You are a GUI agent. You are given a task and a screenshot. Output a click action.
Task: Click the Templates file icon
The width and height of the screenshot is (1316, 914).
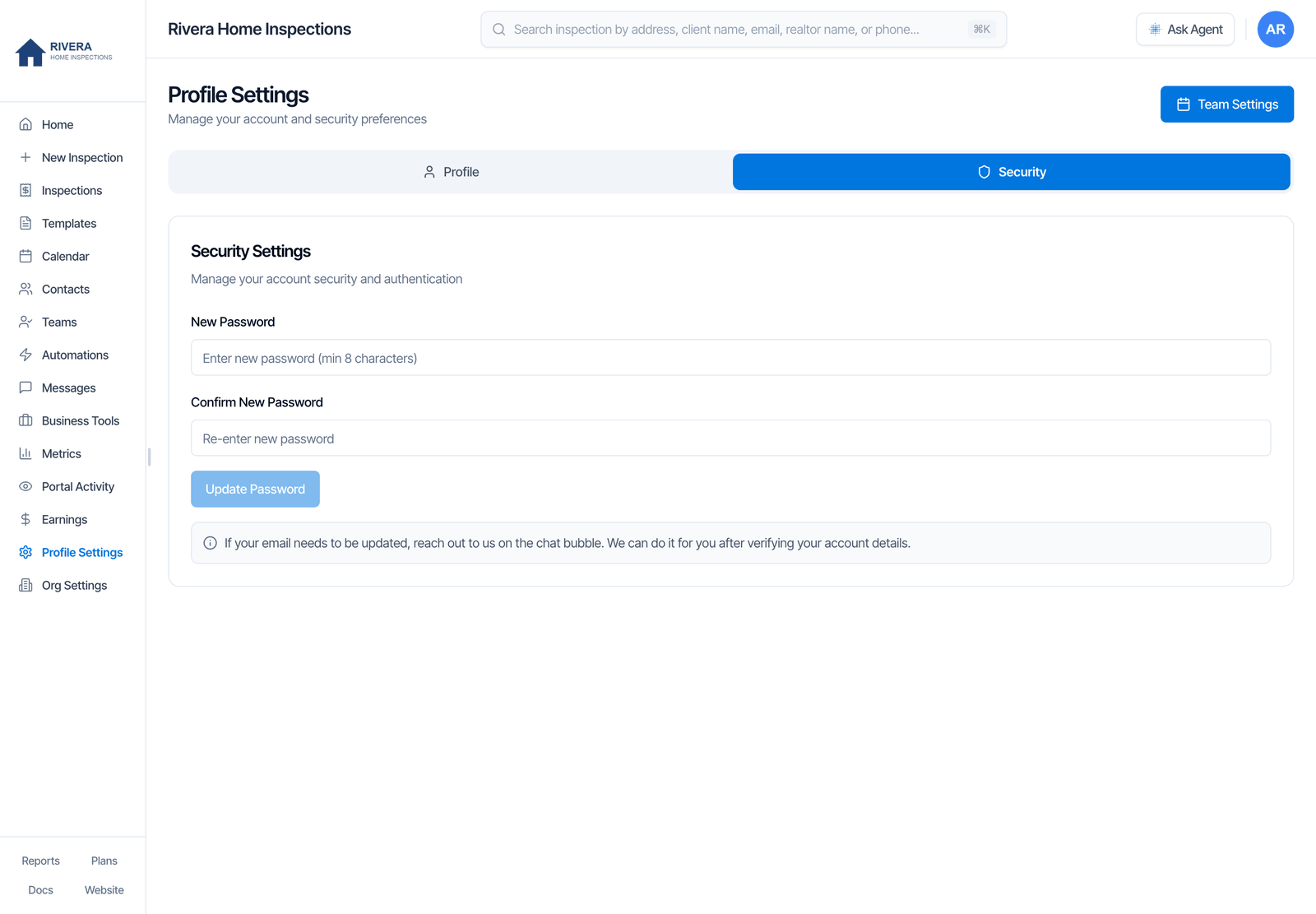pos(25,223)
